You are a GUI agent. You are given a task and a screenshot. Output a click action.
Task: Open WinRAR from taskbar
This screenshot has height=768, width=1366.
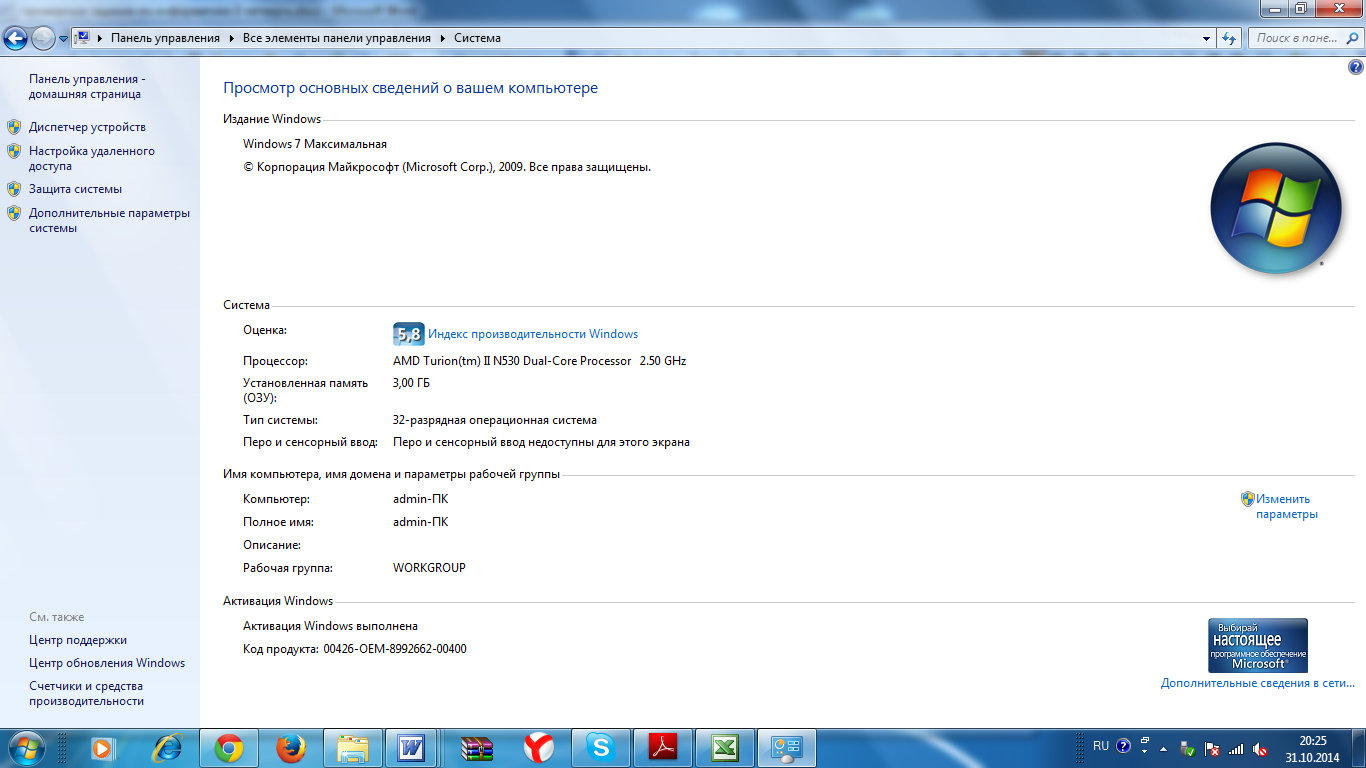(477, 747)
